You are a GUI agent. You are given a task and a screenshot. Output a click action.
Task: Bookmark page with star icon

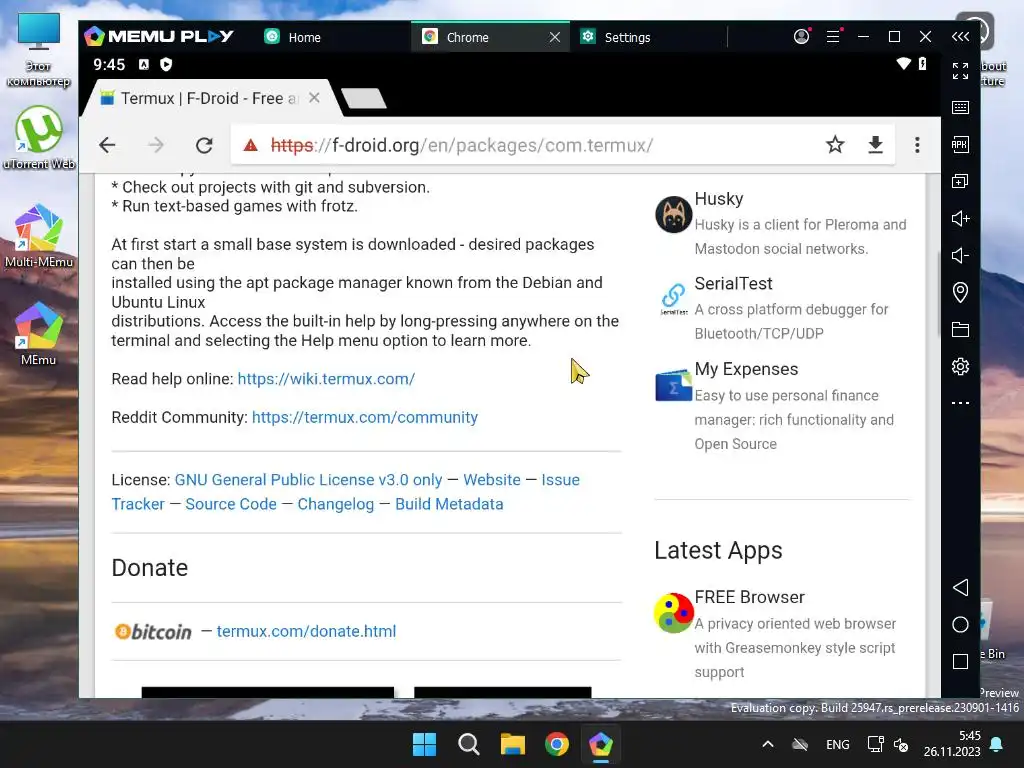coord(835,144)
